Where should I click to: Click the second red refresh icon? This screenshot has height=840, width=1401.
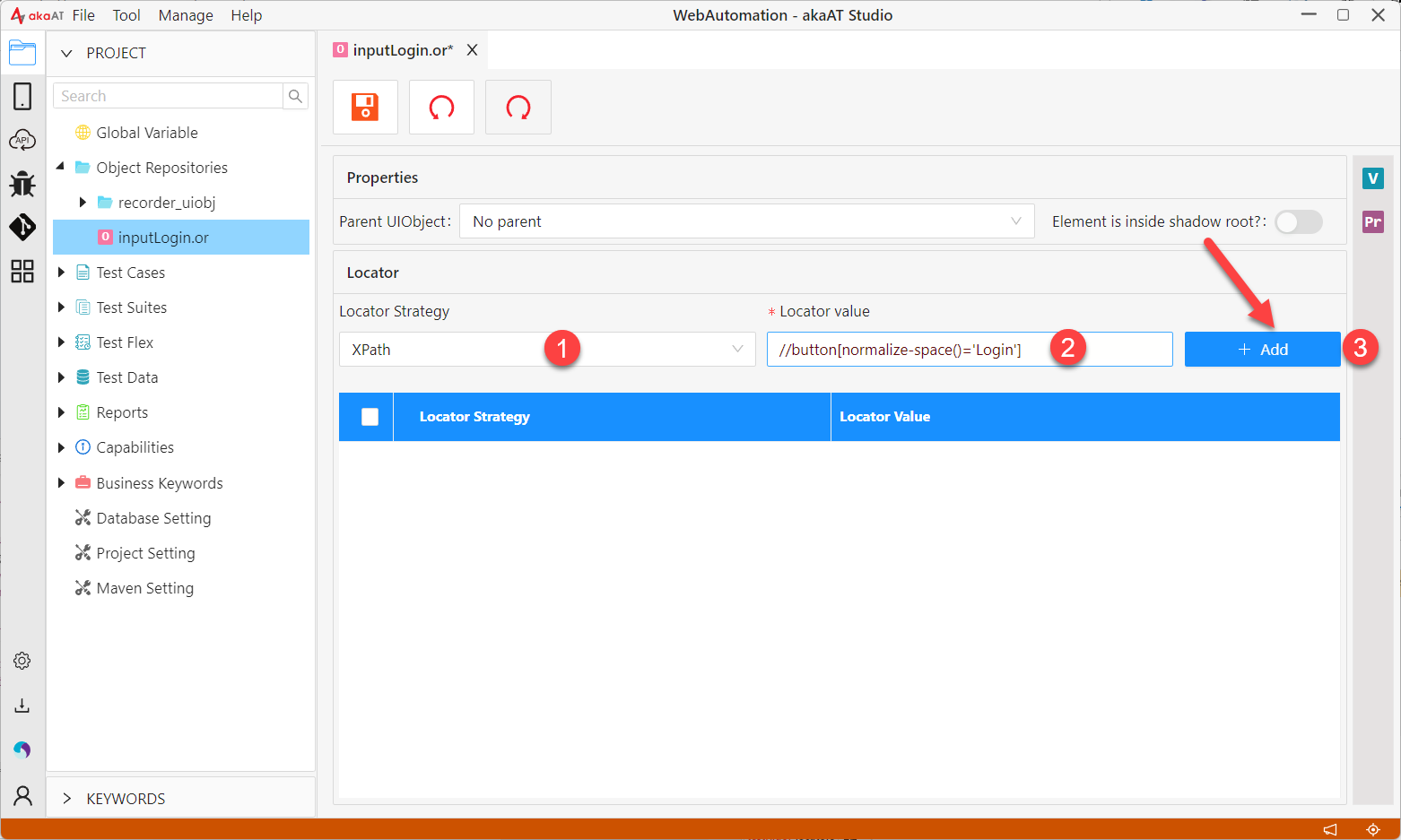tap(518, 107)
